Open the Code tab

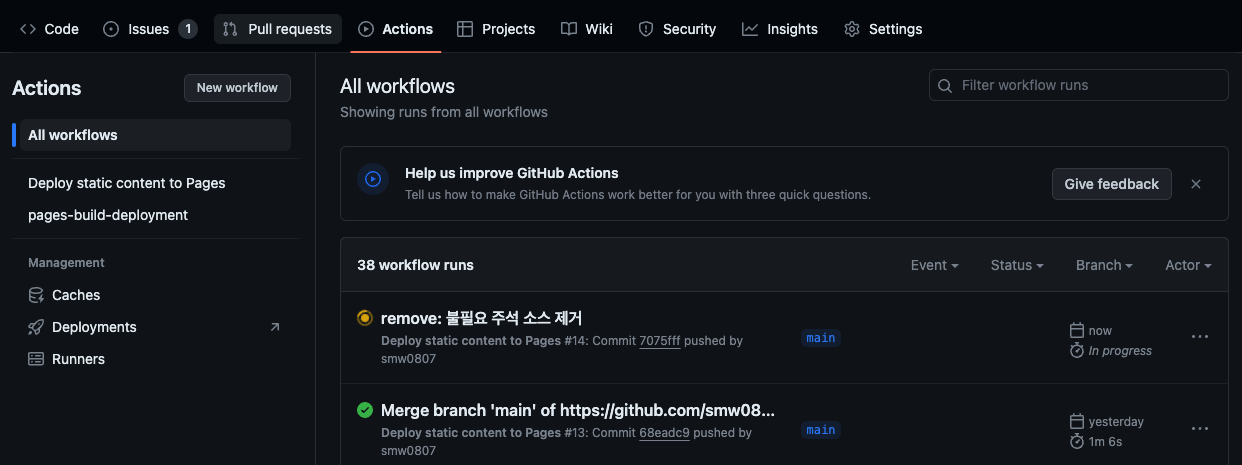49,29
